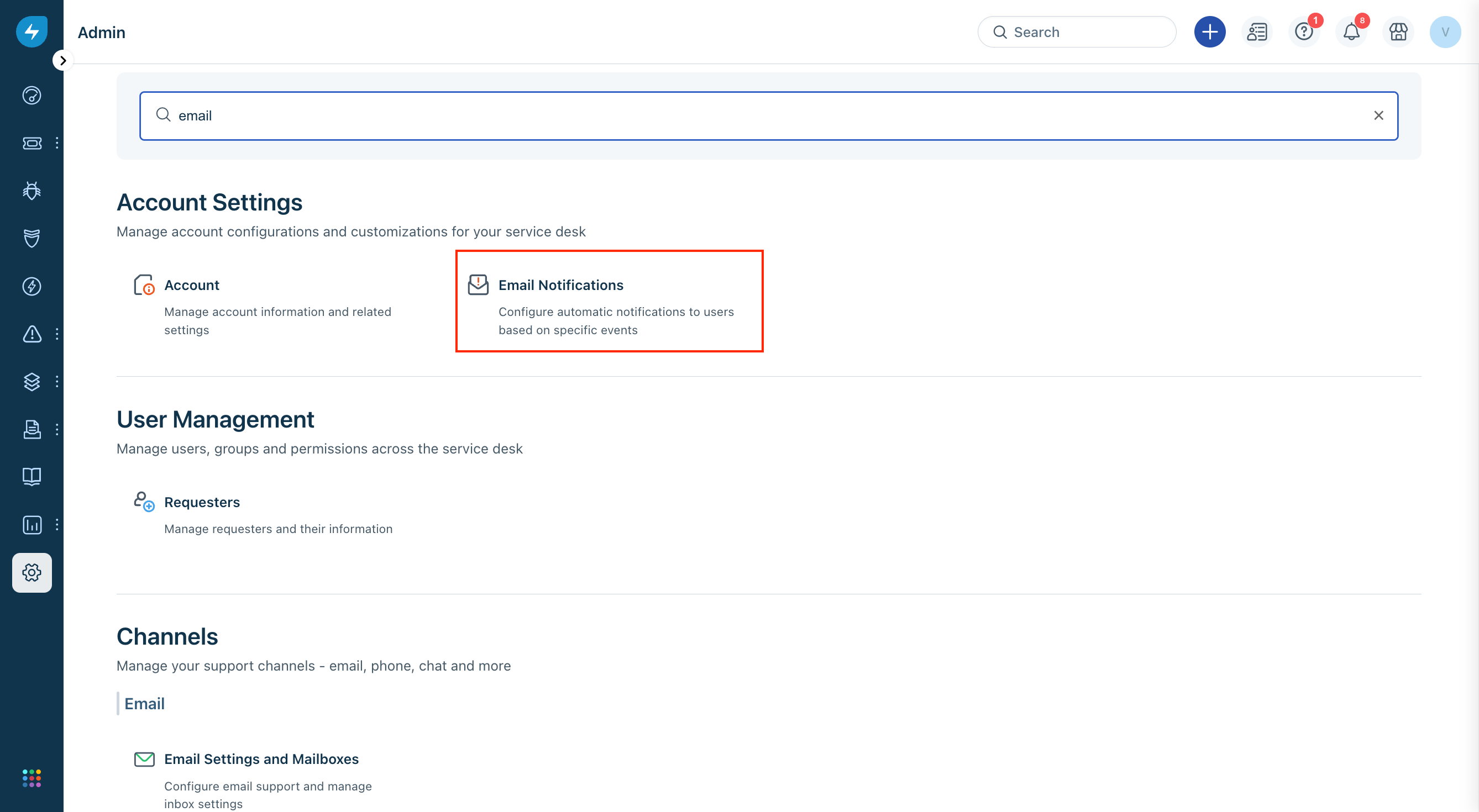Open Email Notifications settings
The width and height of the screenshot is (1479, 812).
pyautogui.click(x=560, y=285)
